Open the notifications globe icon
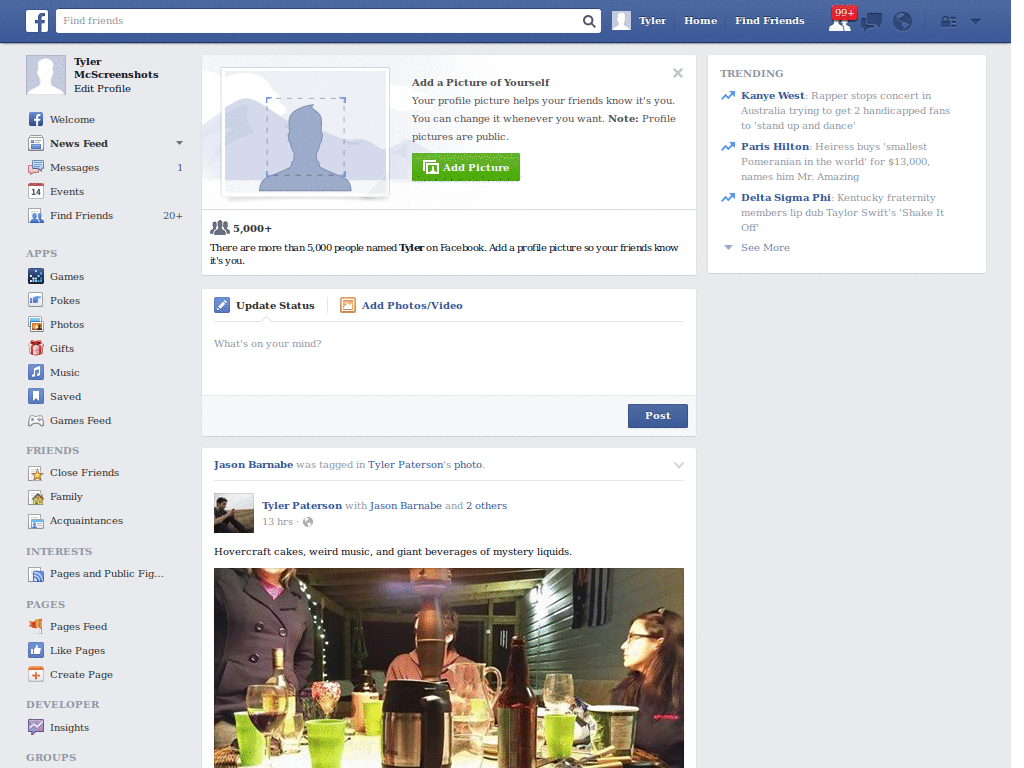Image resolution: width=1024 pixels, height=768 pixels. 903,22
